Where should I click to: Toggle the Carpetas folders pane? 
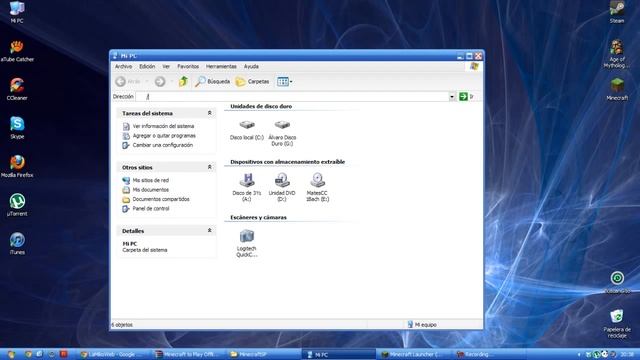tap(253, 81)
